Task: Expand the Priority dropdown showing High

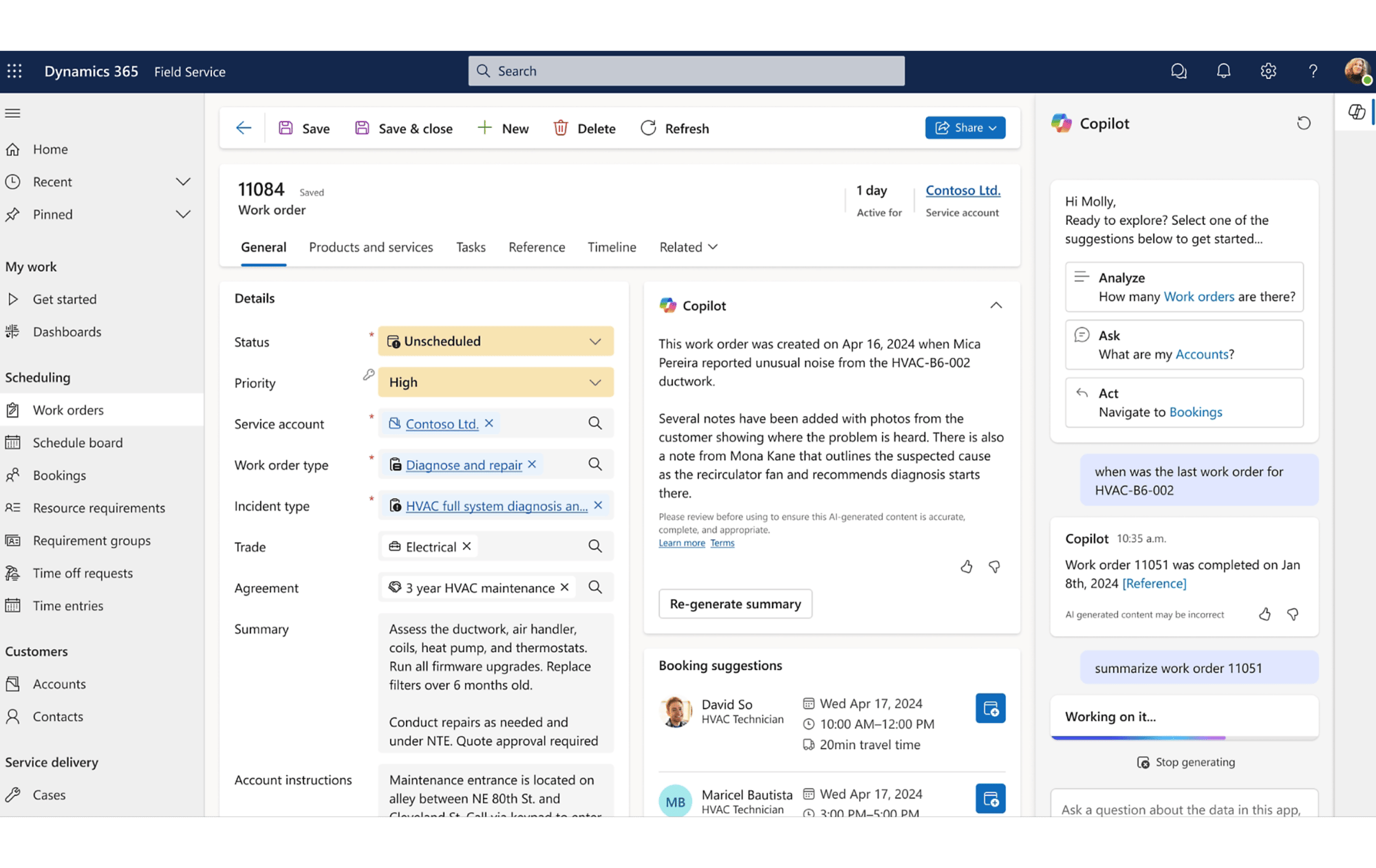Action: (596, 381)
